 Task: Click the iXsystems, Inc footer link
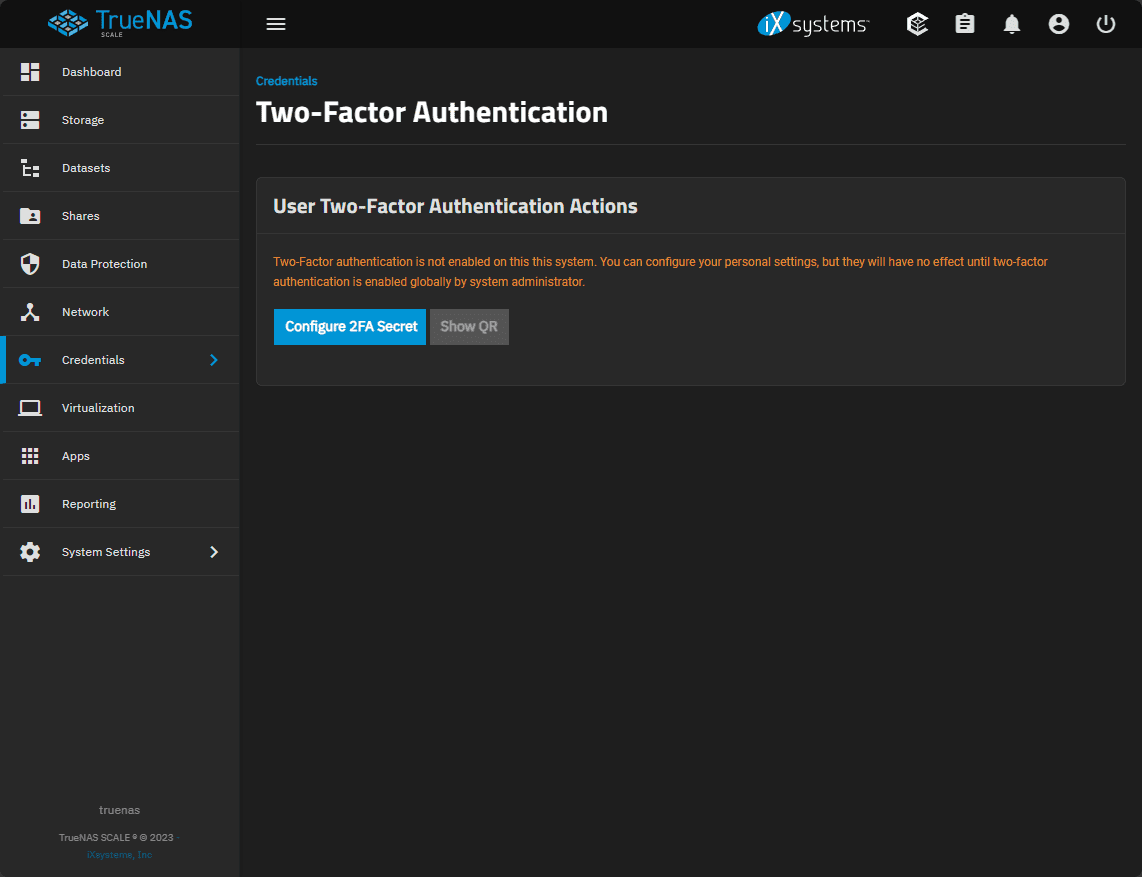click(x=119, y=855)
